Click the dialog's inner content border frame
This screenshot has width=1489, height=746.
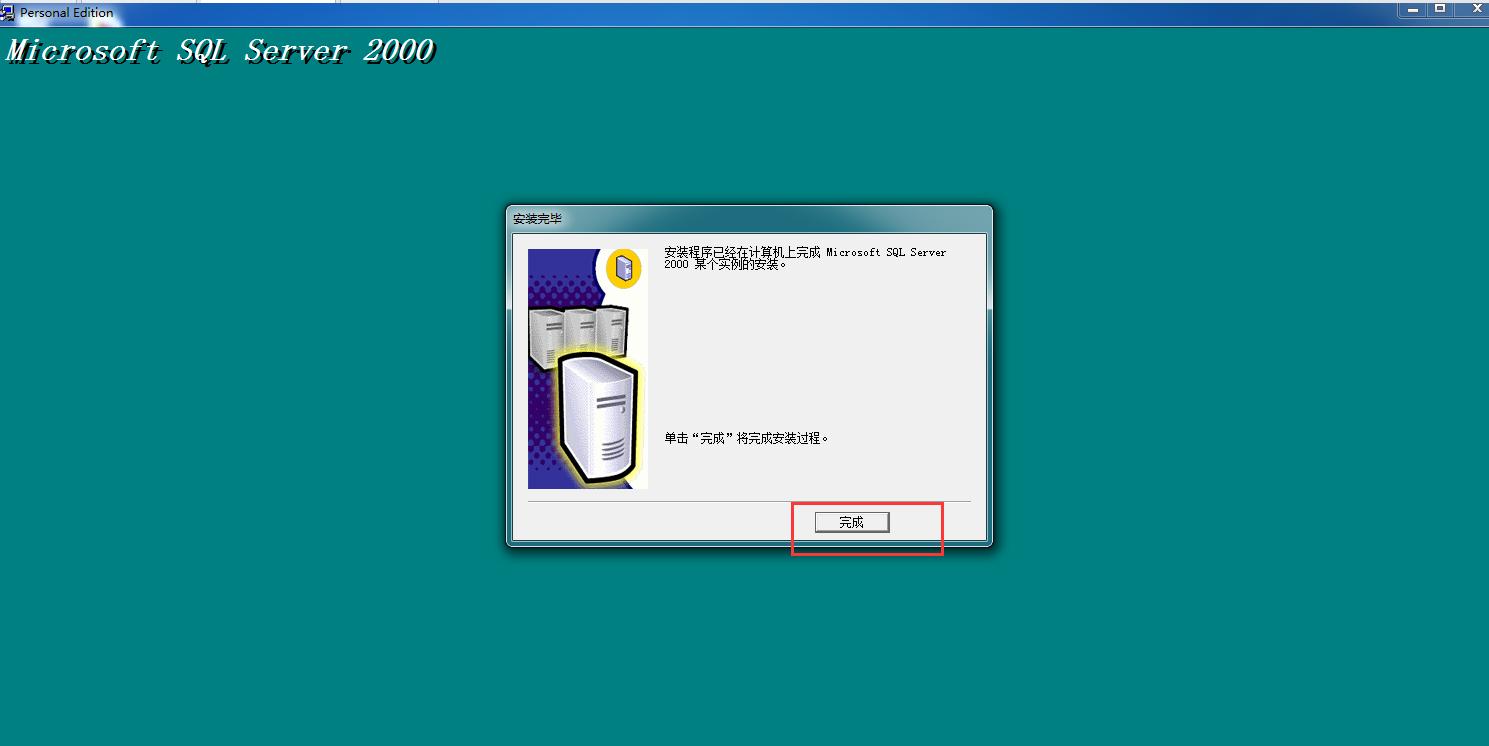[x=748, y=232]
